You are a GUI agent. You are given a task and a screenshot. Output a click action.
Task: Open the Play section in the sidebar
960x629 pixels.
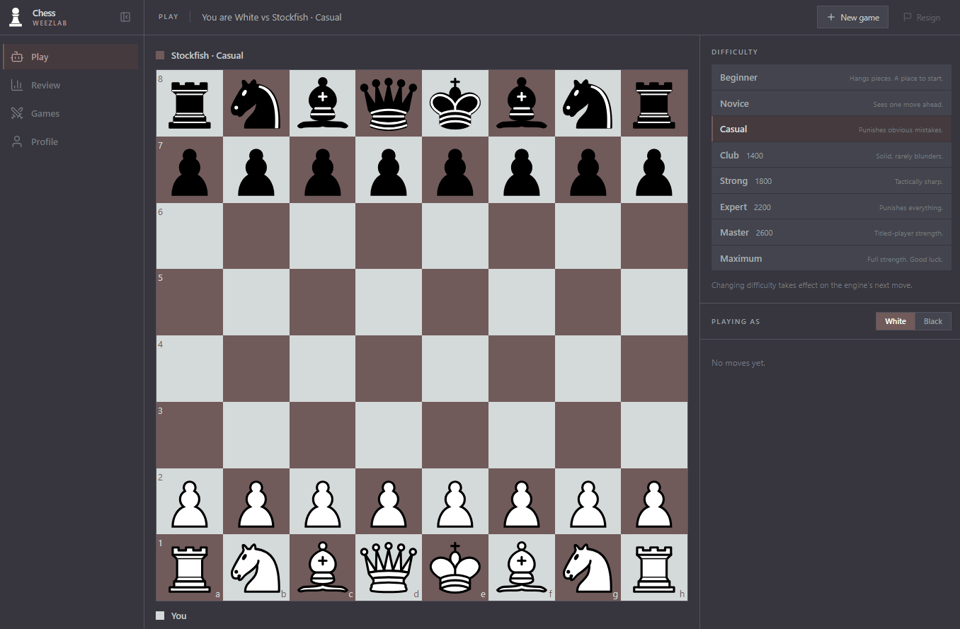(71, 57)
